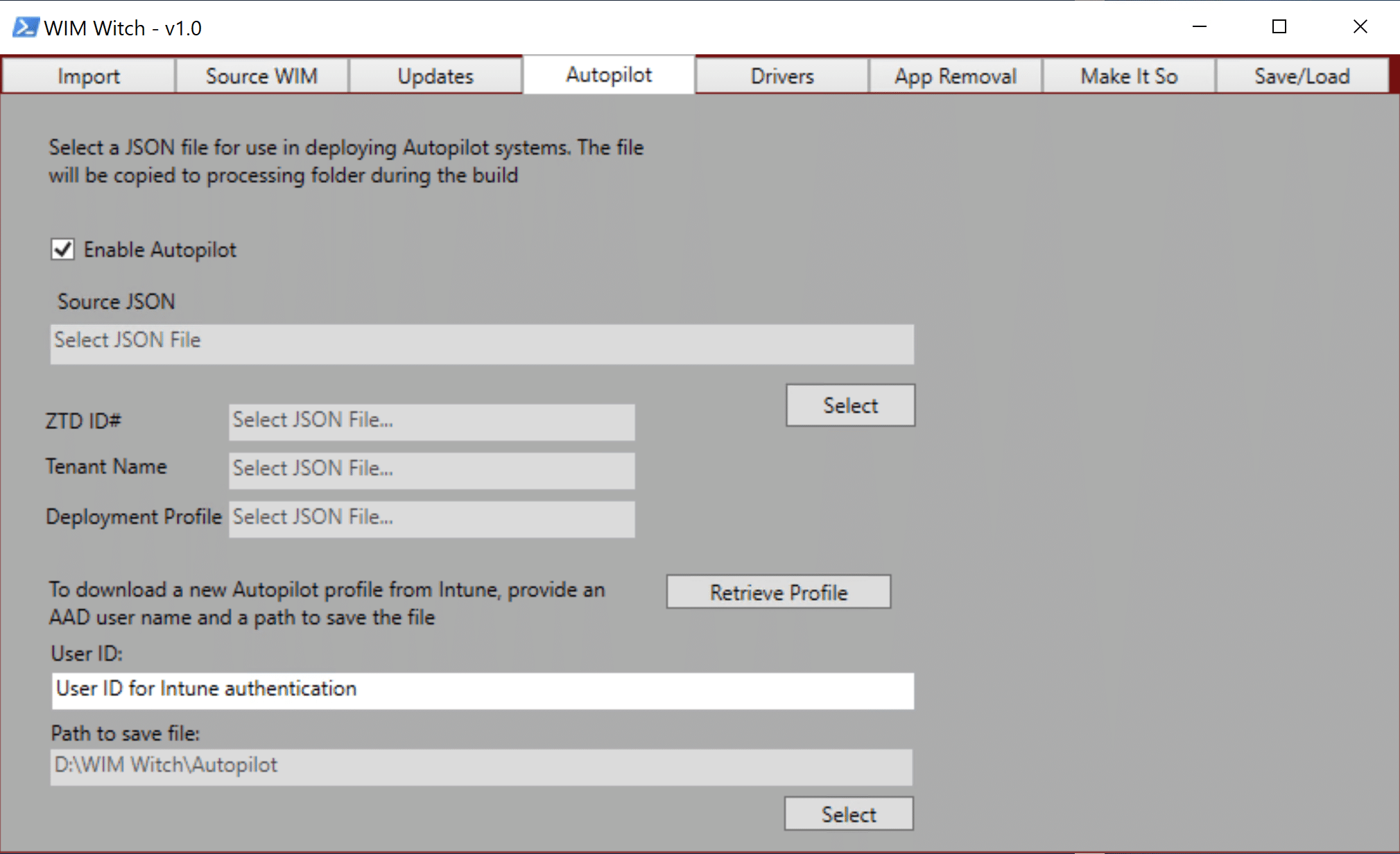Screen dimensions: 1400x854
Task: Select the Autopilot tab
Action: pos(609,74)
